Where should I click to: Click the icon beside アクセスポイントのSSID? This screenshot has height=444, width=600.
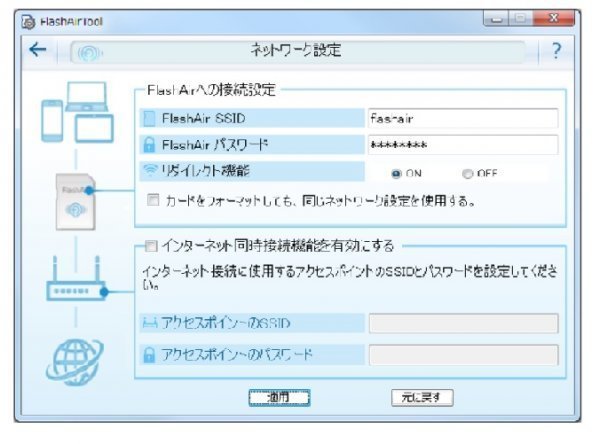tap(150, 323)
